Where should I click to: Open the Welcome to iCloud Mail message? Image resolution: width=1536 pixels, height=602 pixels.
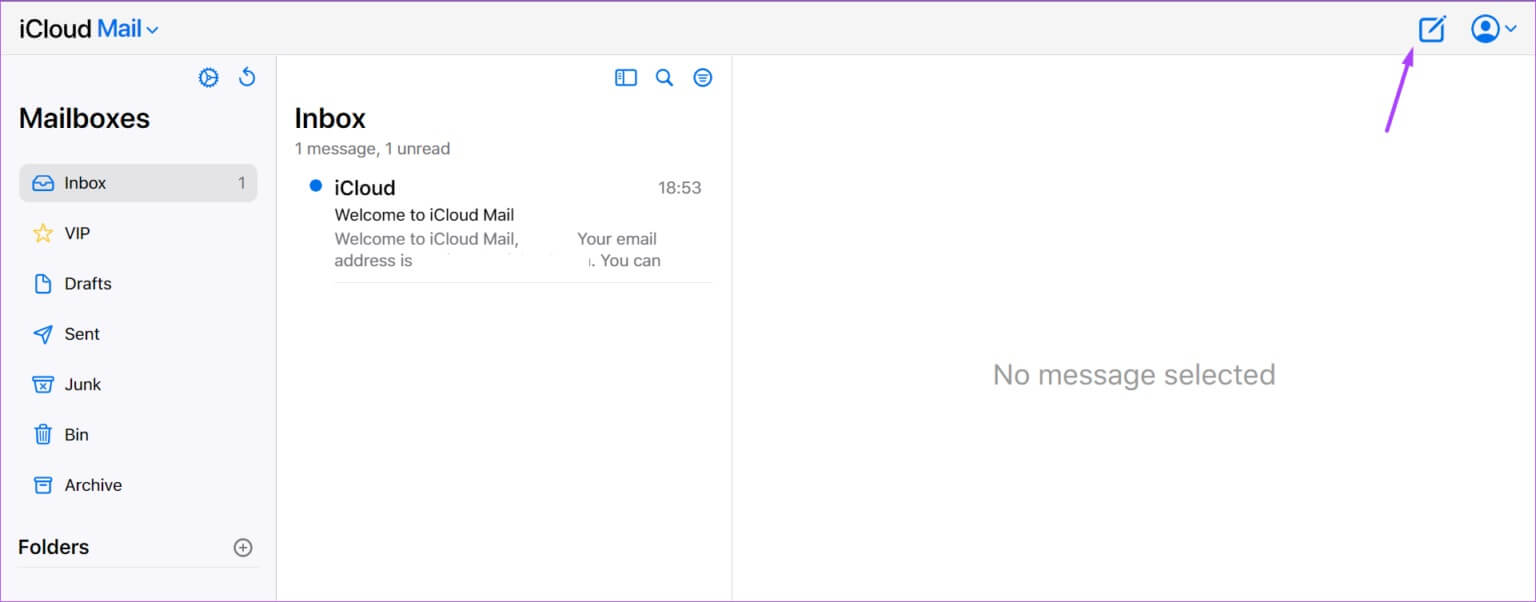(504, 226)
